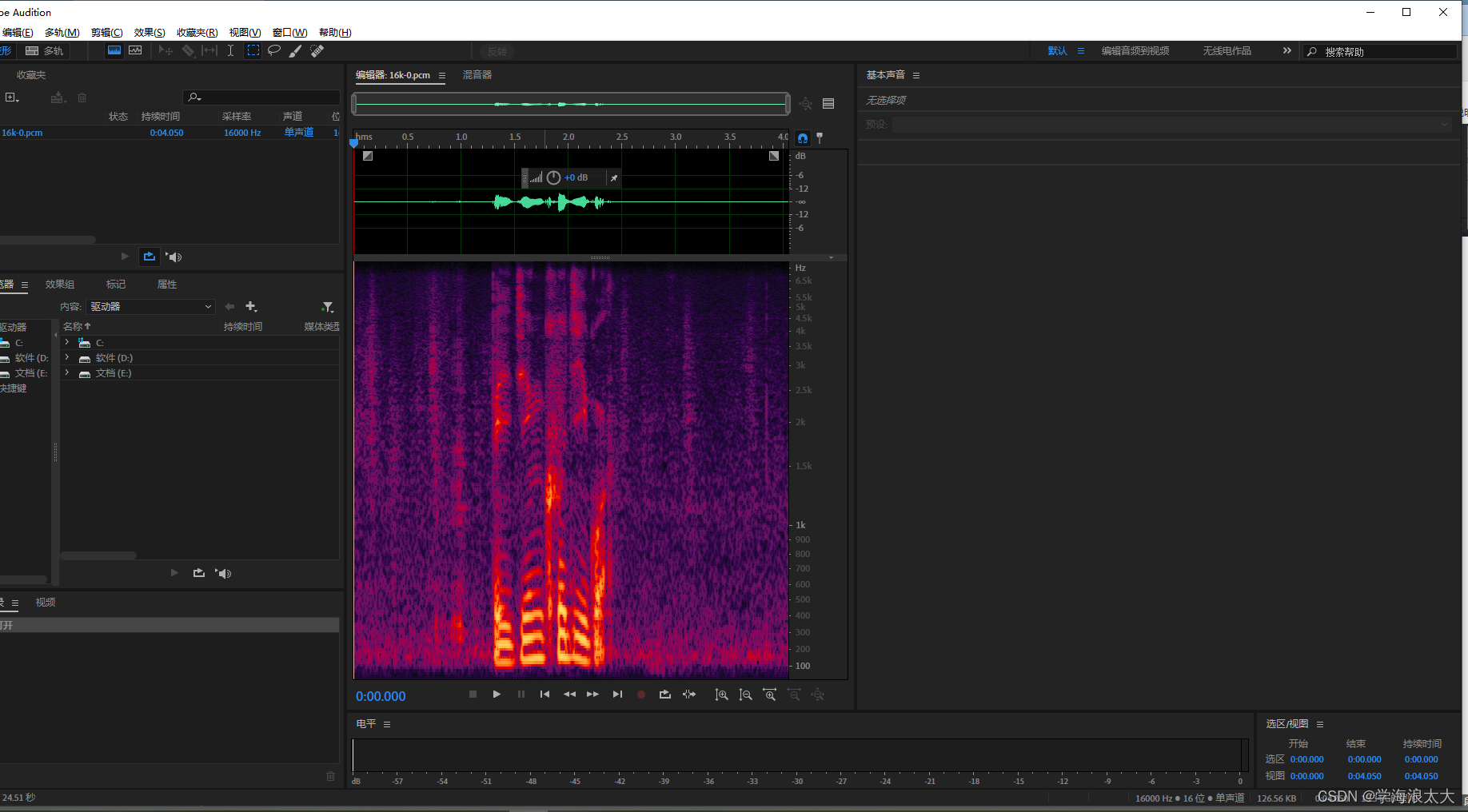
Task: Expand the C: drive tree row
Action: (67, 342)
